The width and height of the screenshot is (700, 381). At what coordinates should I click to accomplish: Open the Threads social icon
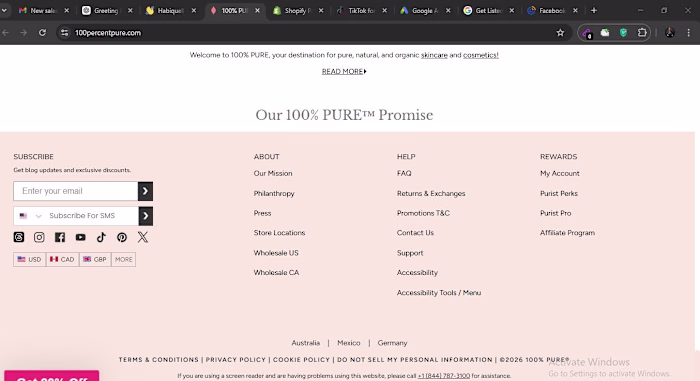click(19, 237)
